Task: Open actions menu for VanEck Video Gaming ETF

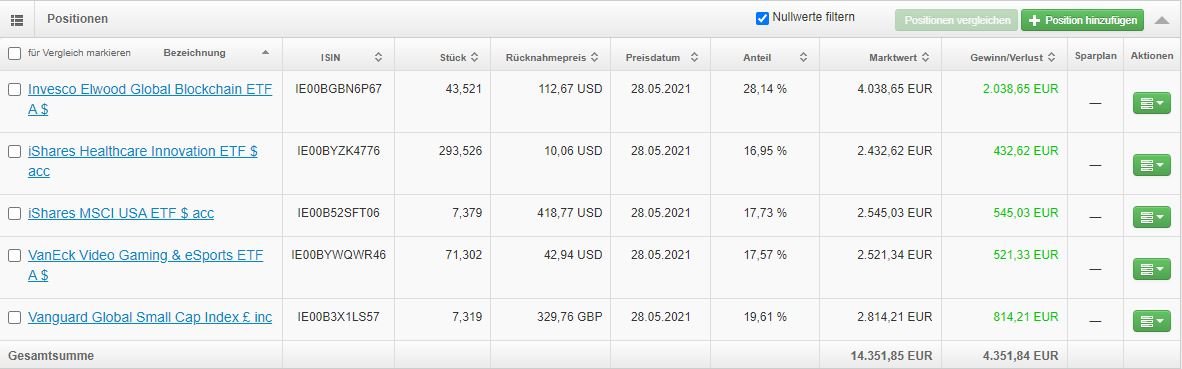Action: pos(1151,269)
